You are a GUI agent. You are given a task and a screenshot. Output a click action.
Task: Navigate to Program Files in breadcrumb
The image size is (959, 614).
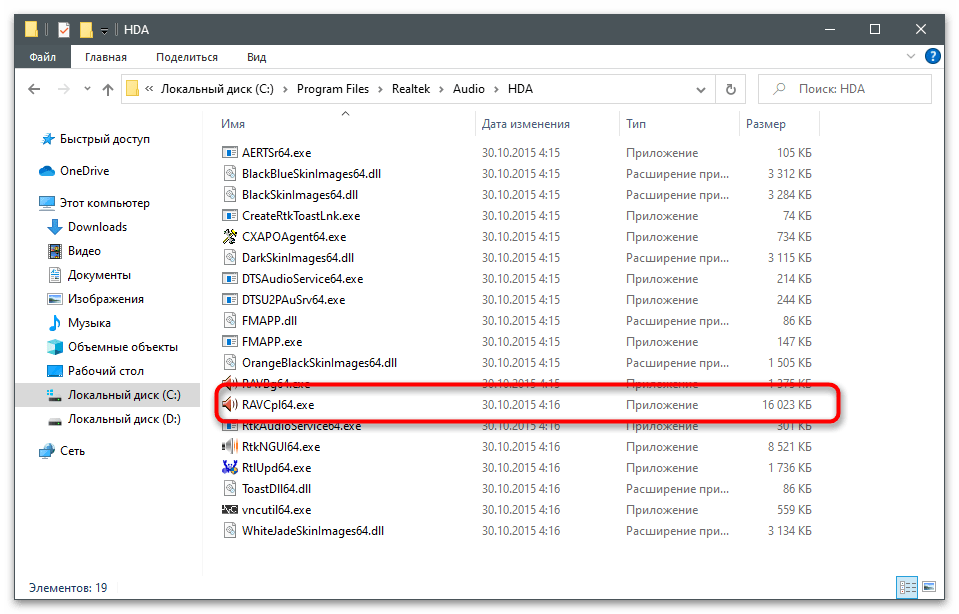333,89
